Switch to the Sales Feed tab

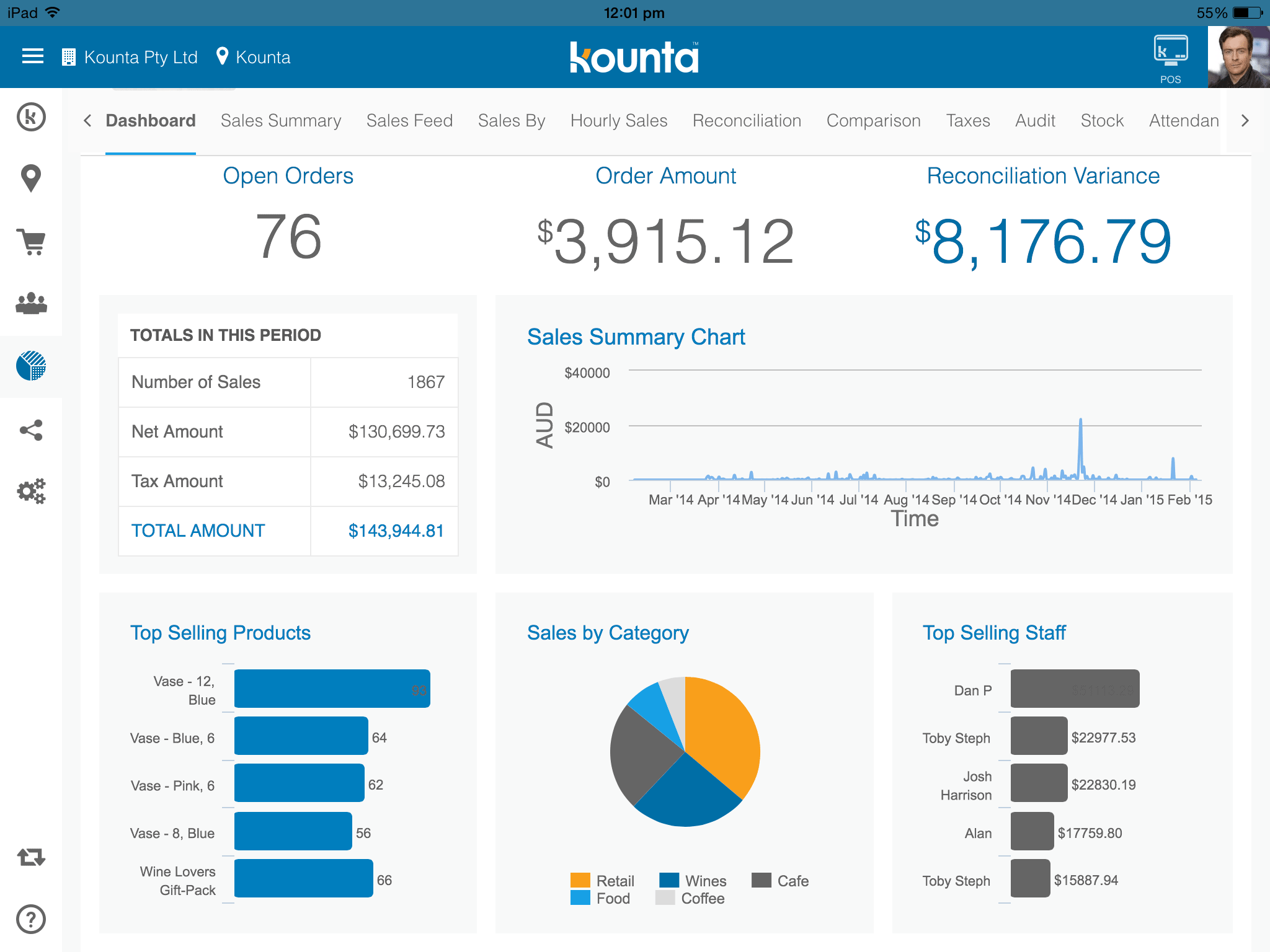[409, 121]
